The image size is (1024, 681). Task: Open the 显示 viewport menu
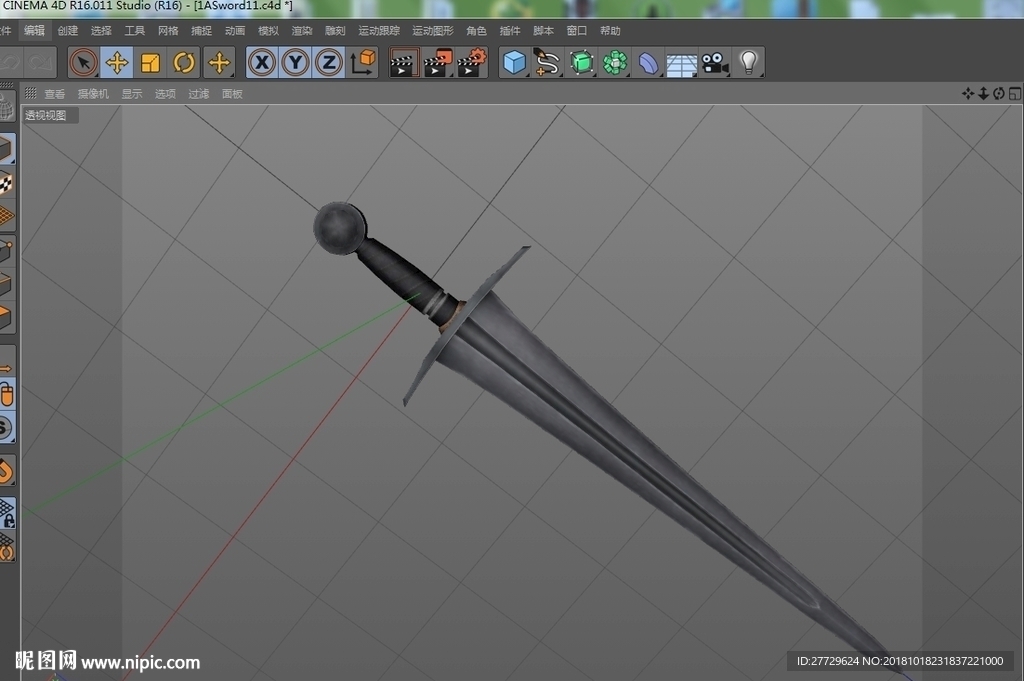pyautogui.click(x=132, y=94)
